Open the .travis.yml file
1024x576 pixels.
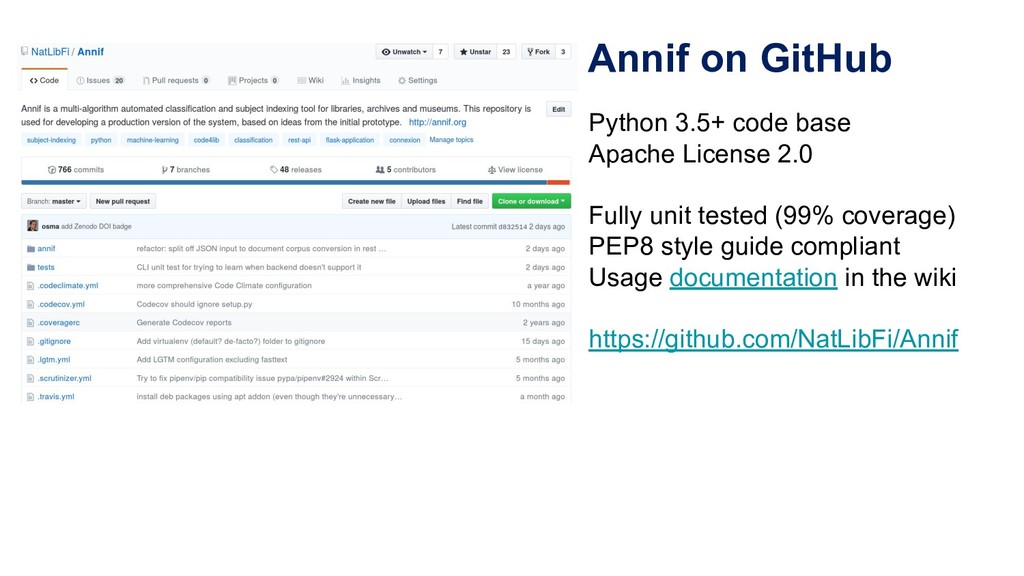(x=56, y=396)
